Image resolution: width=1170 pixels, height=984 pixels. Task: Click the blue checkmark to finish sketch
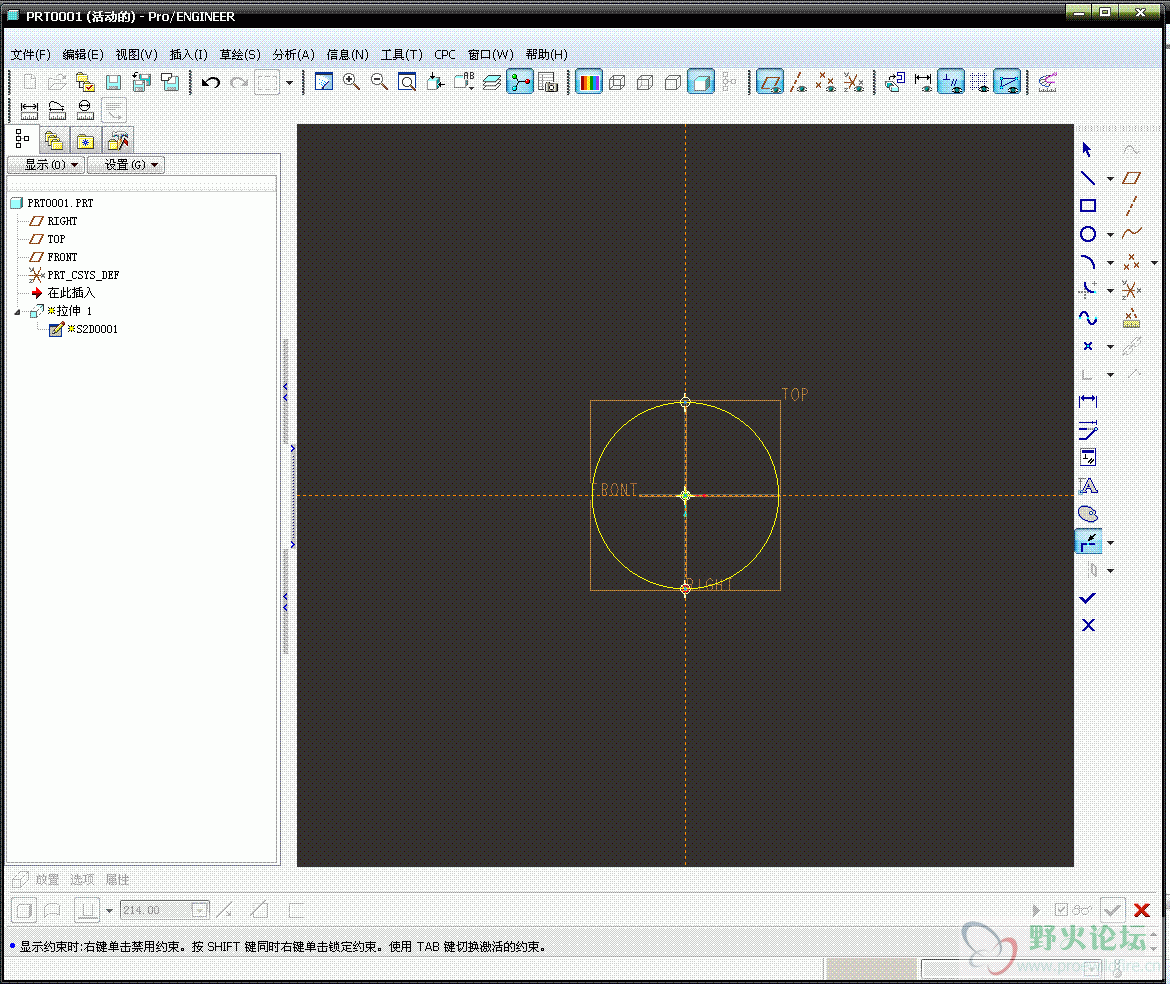(1088, 598)
